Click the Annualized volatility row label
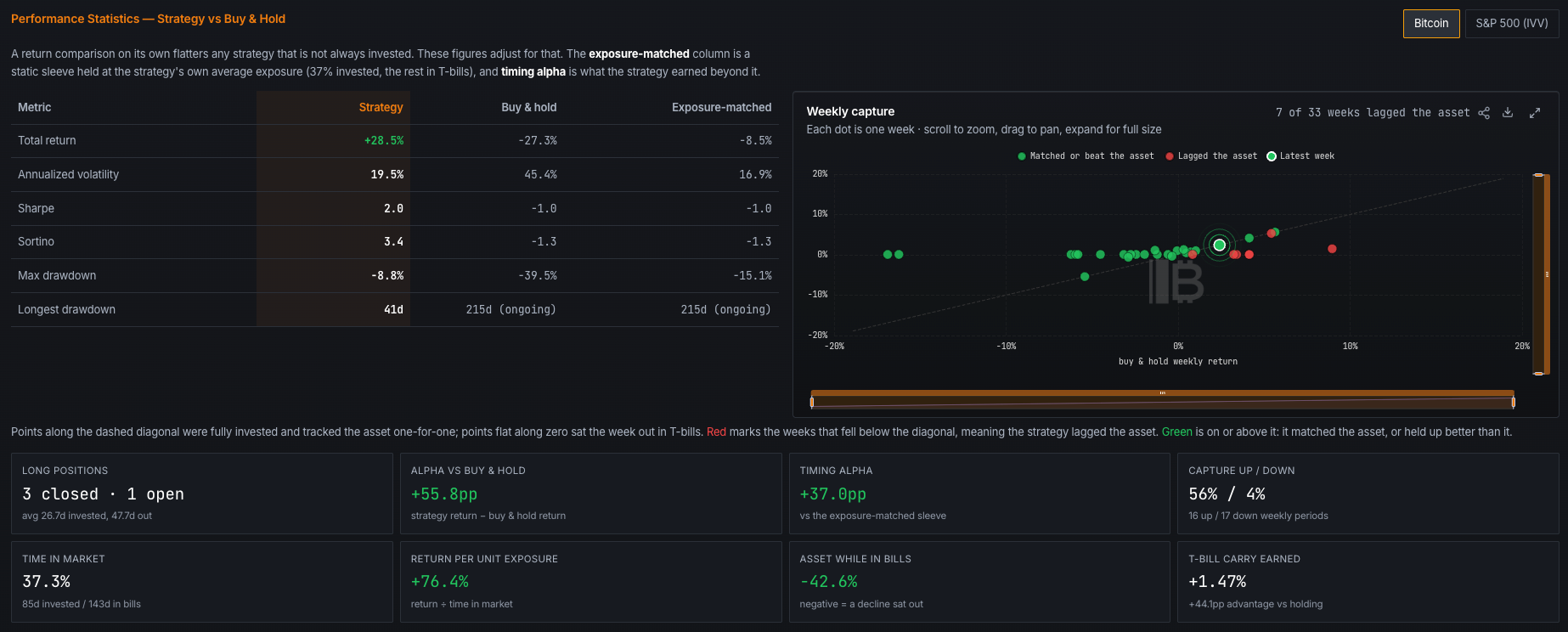The width and height of the screenshot is (1568, 632). pyautogui.click(x=69, y=174)
